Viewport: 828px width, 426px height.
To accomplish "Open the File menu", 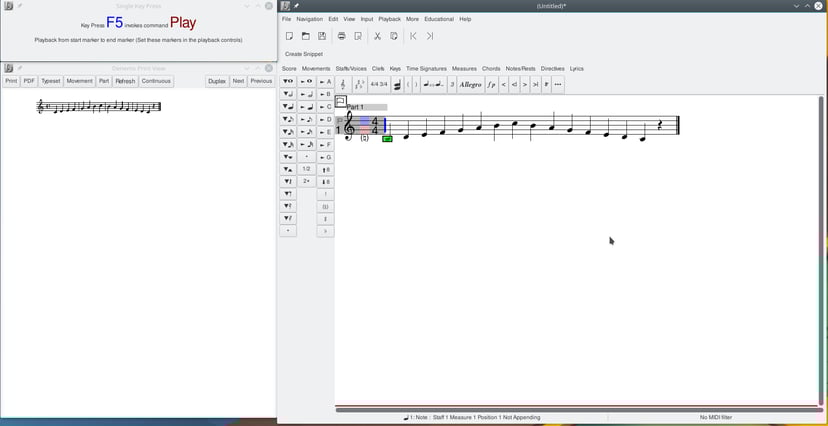I will [286, 19].
